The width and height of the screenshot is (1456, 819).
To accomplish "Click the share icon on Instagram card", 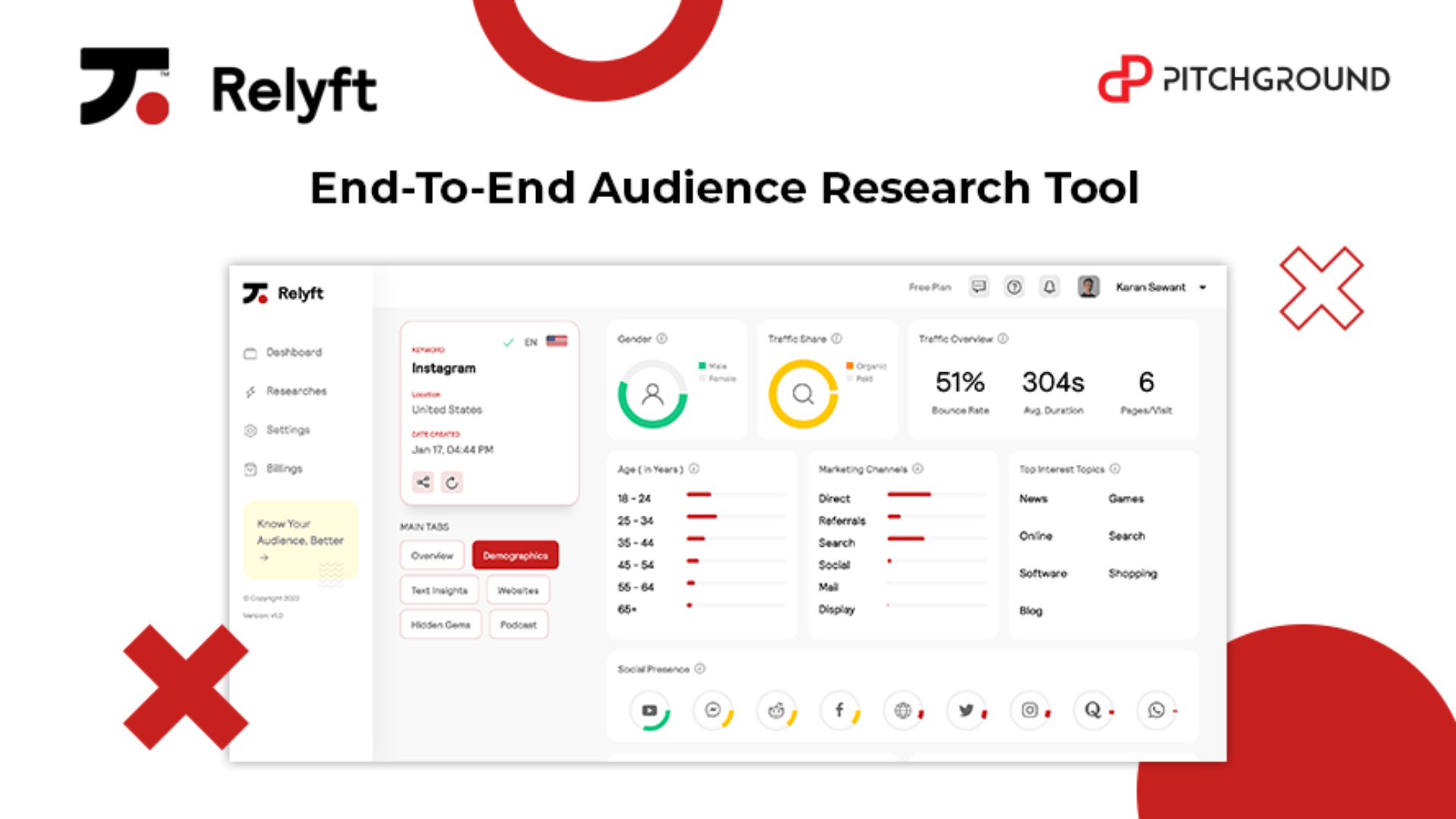I will click(423, 482).
